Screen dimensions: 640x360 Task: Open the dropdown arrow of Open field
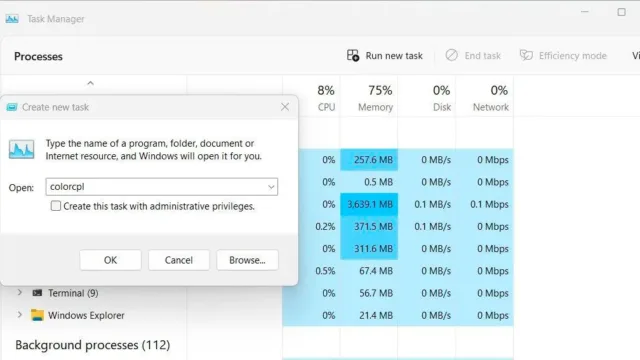click(x=271, y=187)
